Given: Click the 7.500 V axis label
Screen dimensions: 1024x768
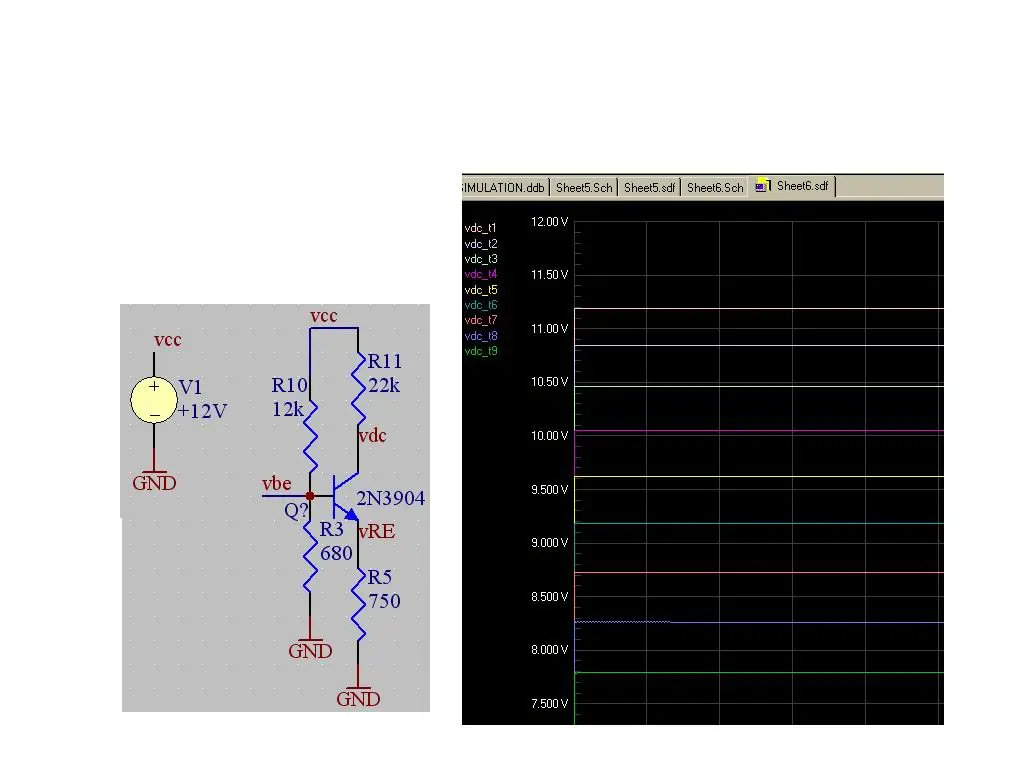Looking at the screenshot, I should 549,703.
